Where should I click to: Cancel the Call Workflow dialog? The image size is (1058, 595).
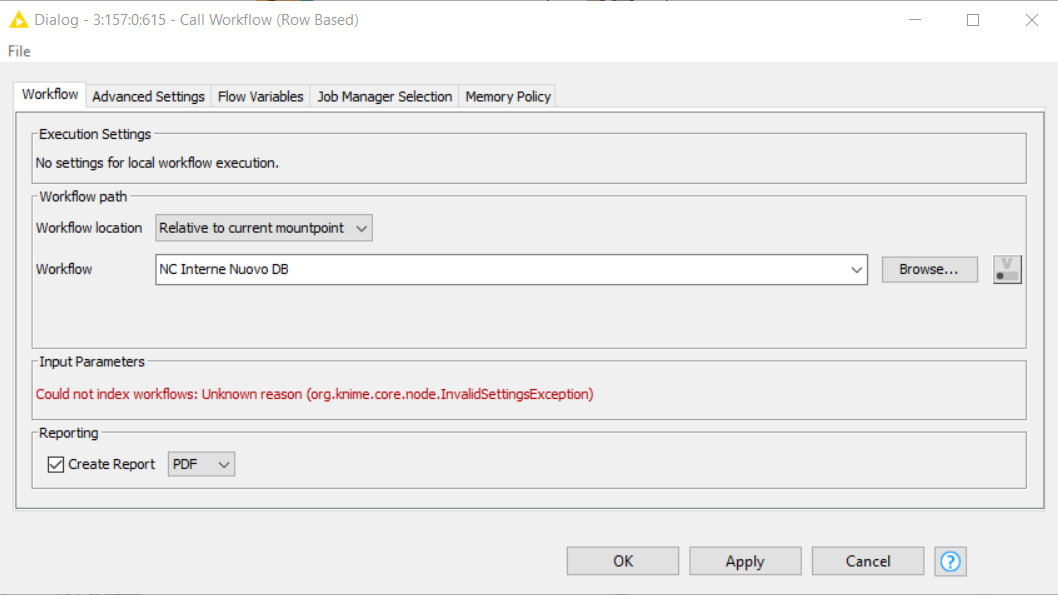tap(867, 561)
